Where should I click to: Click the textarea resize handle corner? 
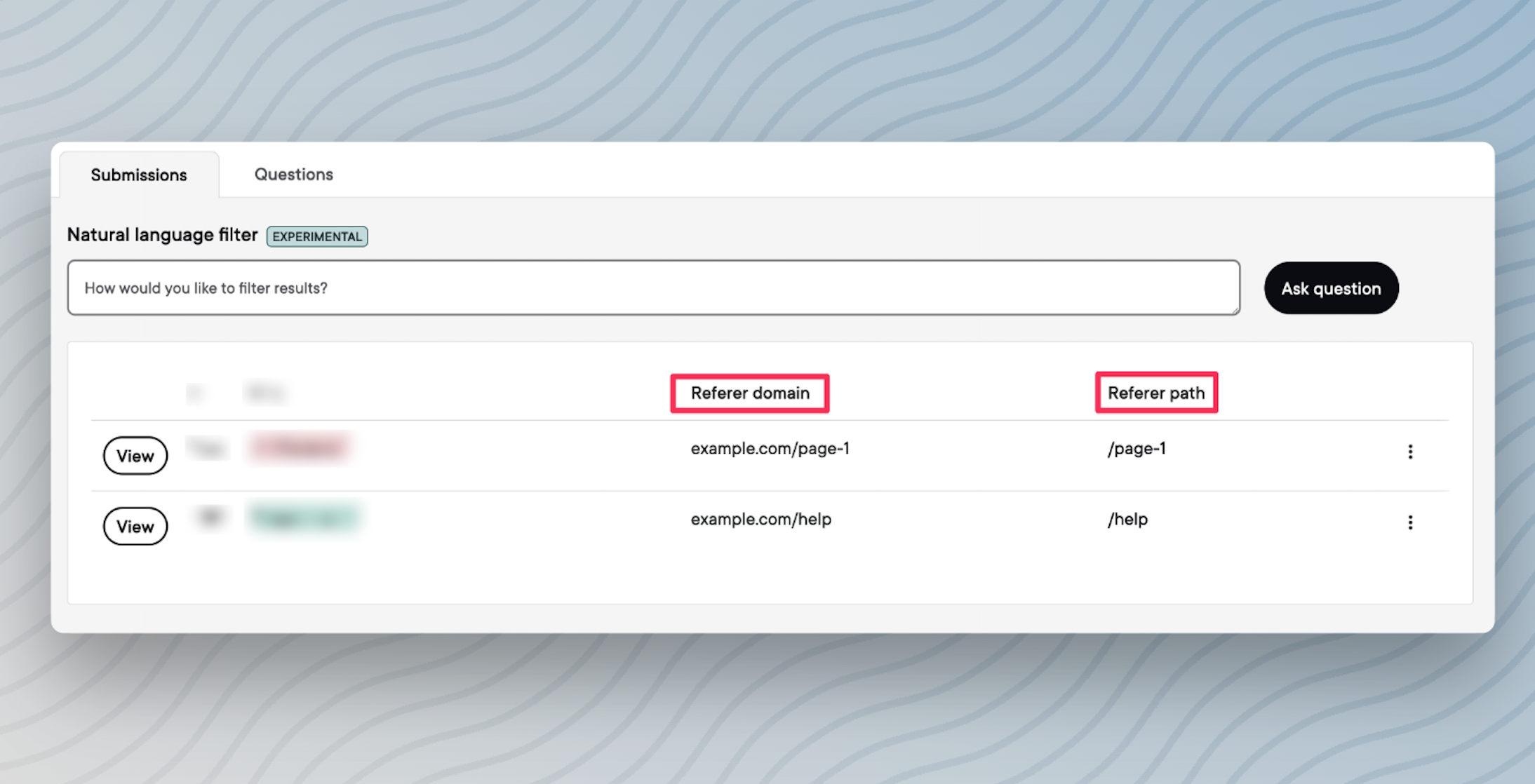(x=1235, y=310)
